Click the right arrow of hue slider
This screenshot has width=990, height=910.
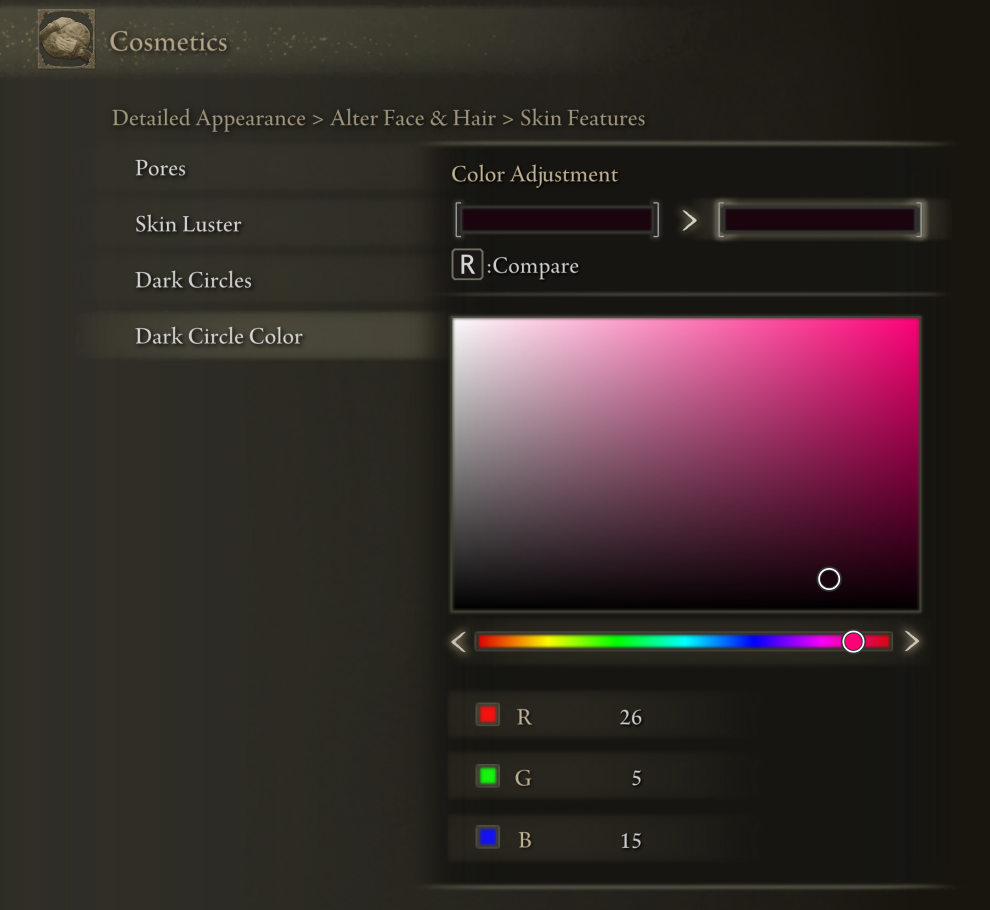[x=912, y=642]
